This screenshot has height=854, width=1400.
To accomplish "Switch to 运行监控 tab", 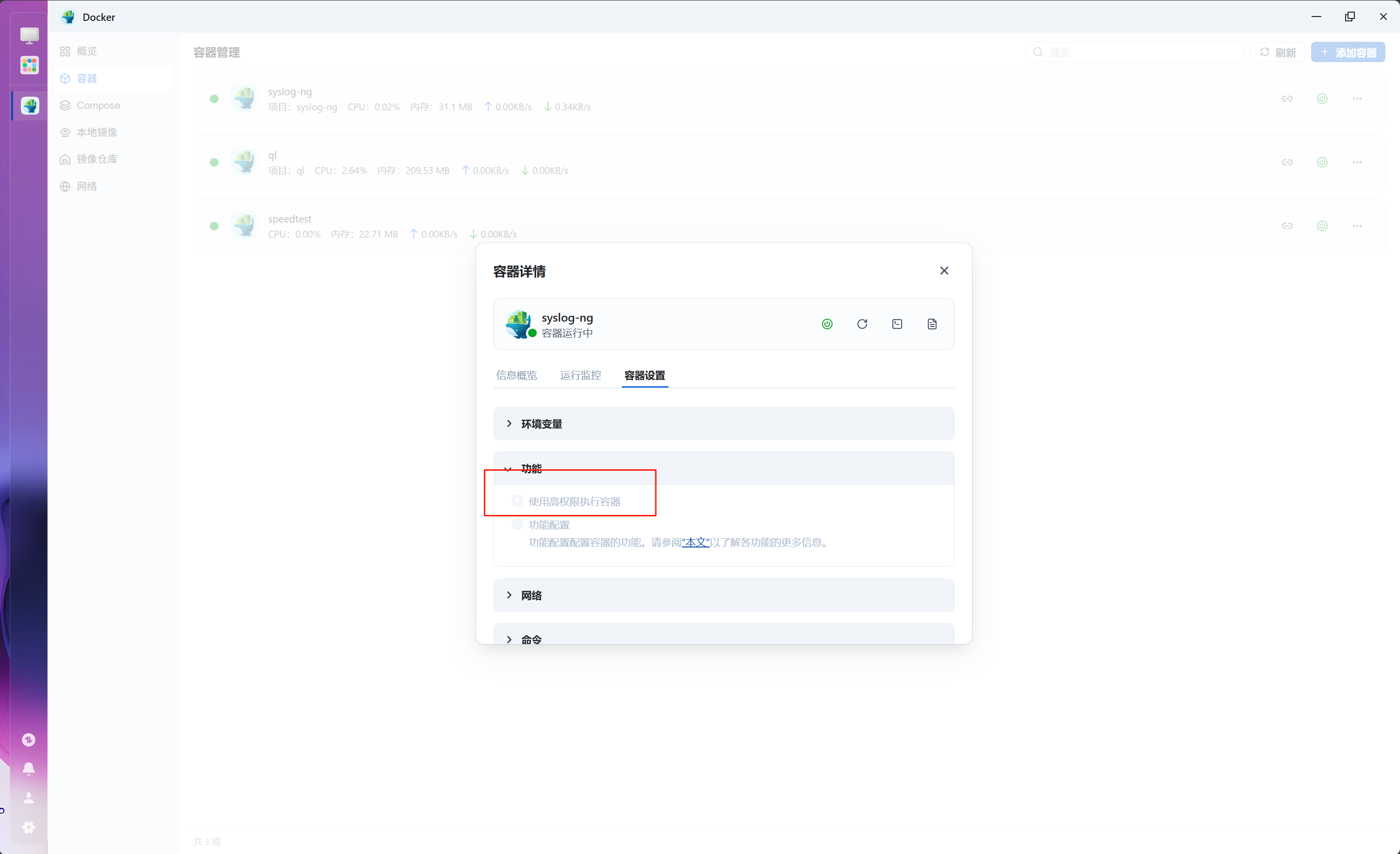I will [580, 375].
